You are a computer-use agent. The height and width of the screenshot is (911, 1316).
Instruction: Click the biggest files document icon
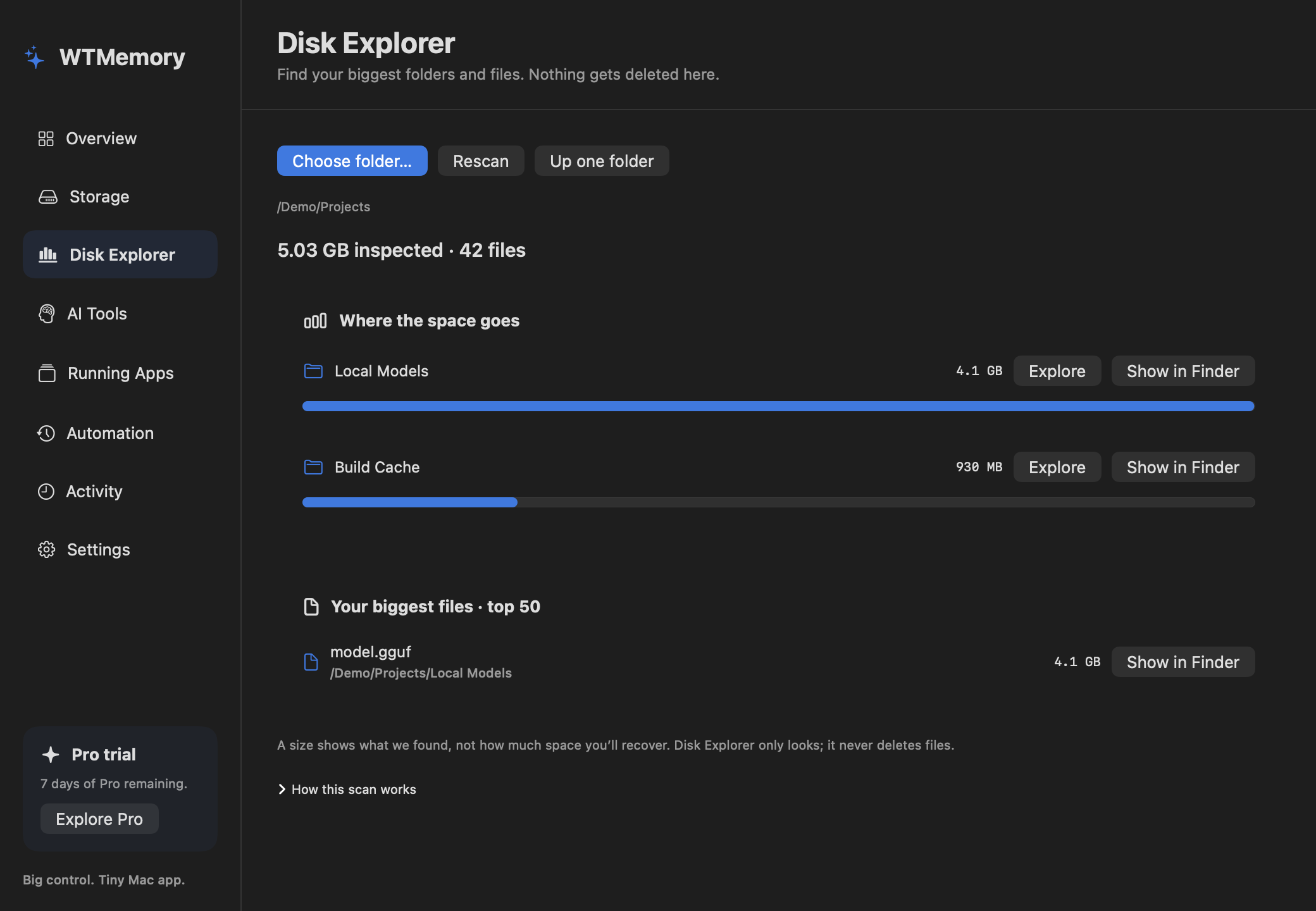311,607
